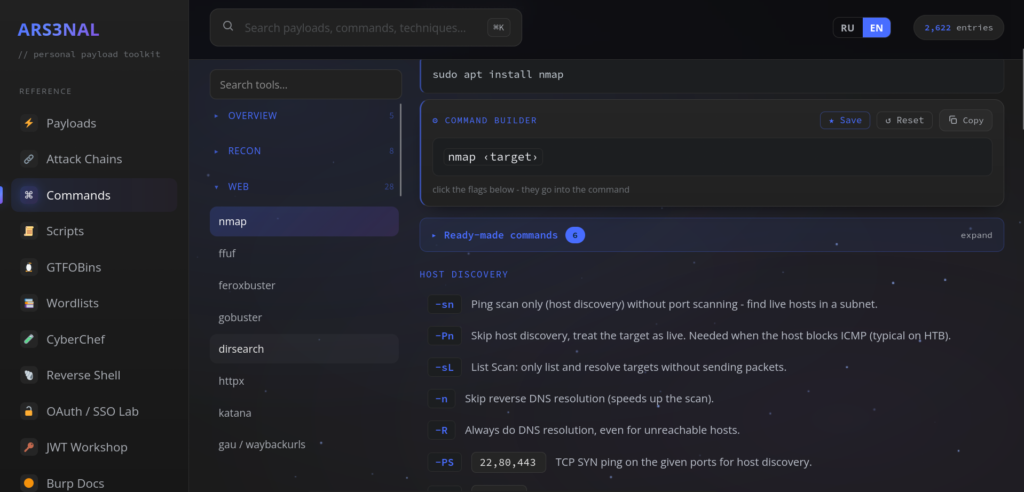Reset the command builder
This screenshot has height=492, width=1024.
(904, 120)
